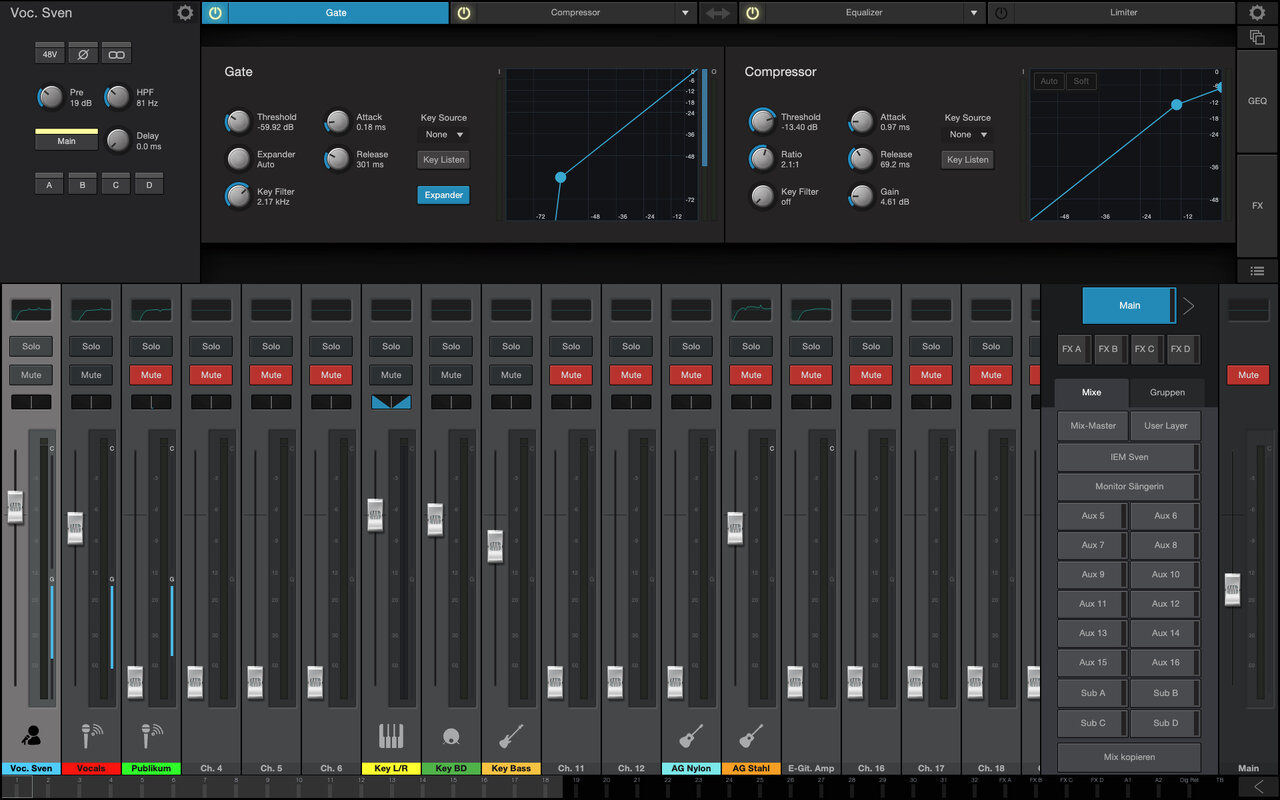
Task: Click the Key Bass channel fader
Action: [x=495, y=546]
